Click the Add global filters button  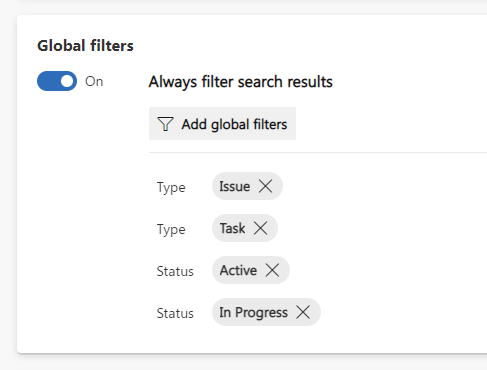tap(222, 124)
